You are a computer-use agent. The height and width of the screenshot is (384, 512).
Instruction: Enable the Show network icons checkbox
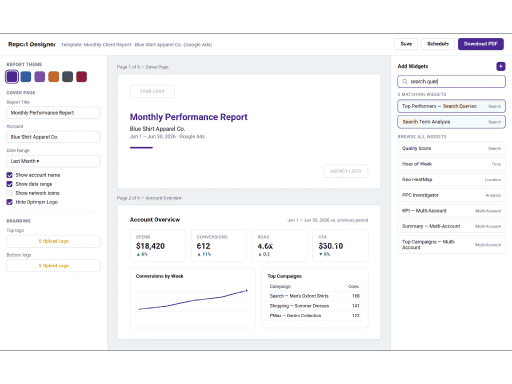point(10,193)
